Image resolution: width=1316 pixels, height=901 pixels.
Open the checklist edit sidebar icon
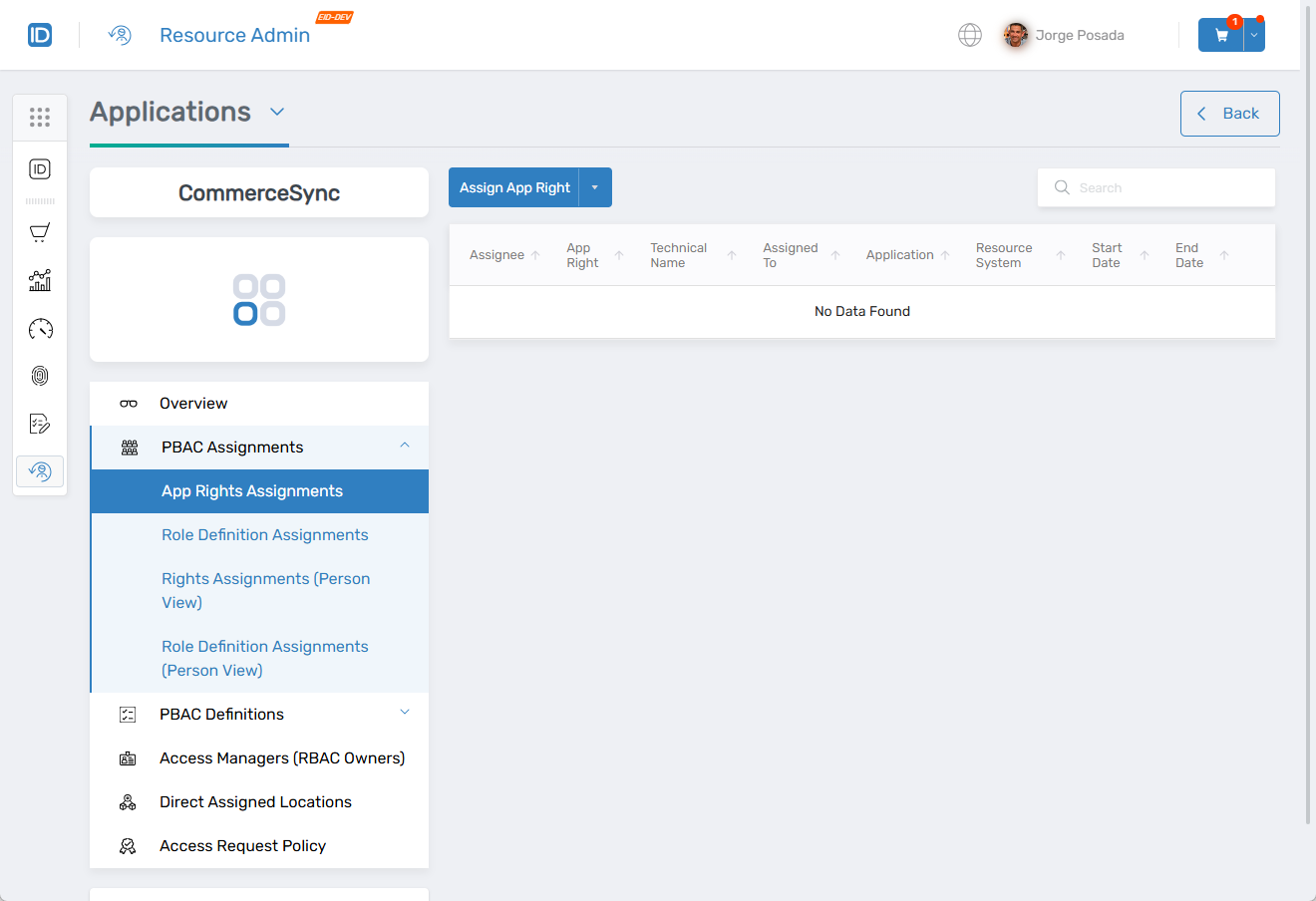point(40,424)
